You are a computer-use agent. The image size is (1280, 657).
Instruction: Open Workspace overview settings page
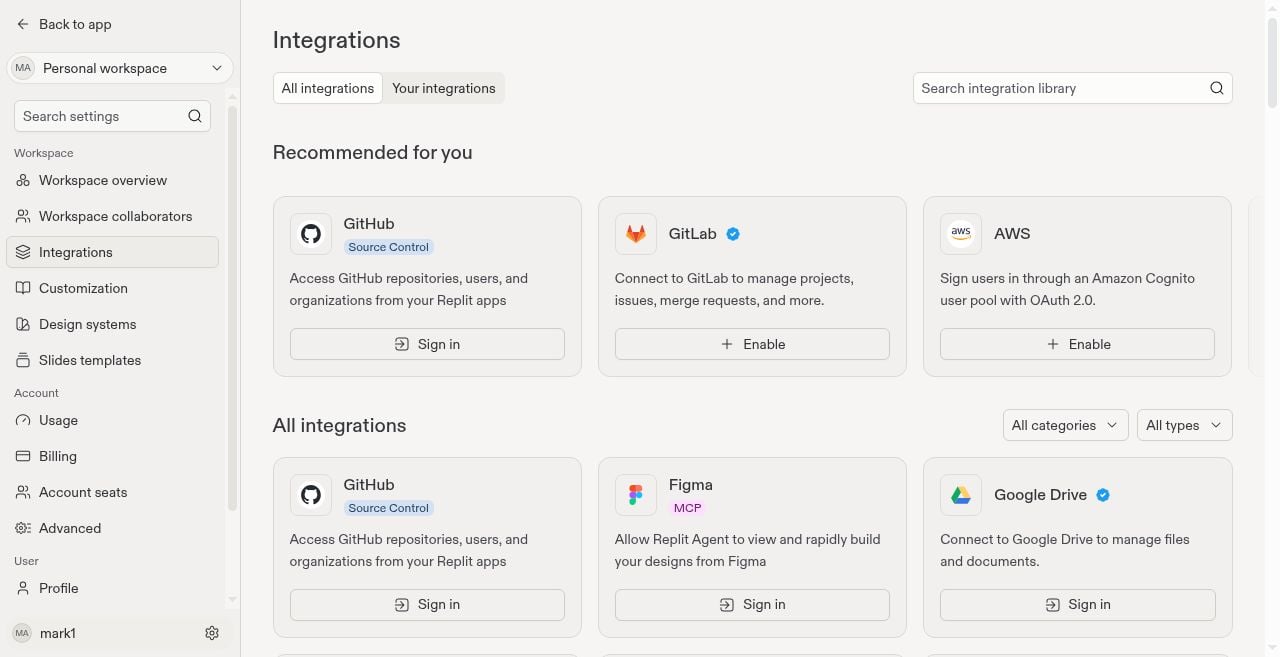[x=112, y=180]
